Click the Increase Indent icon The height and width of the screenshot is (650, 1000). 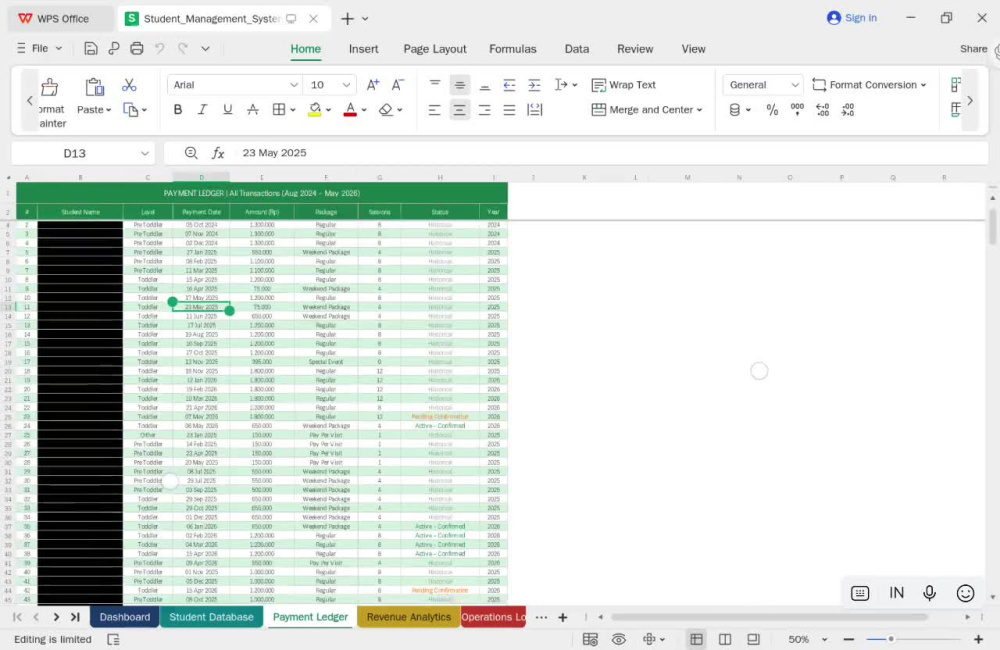[x=534, y=85]
